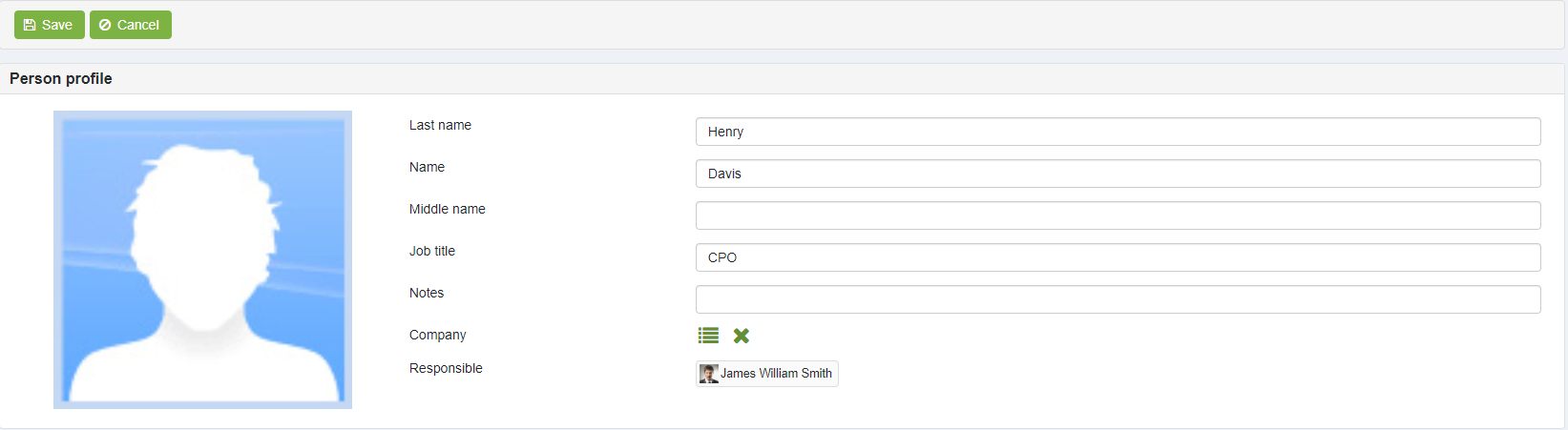
Task: Click the Save button
Action: [x=50, y=25]
